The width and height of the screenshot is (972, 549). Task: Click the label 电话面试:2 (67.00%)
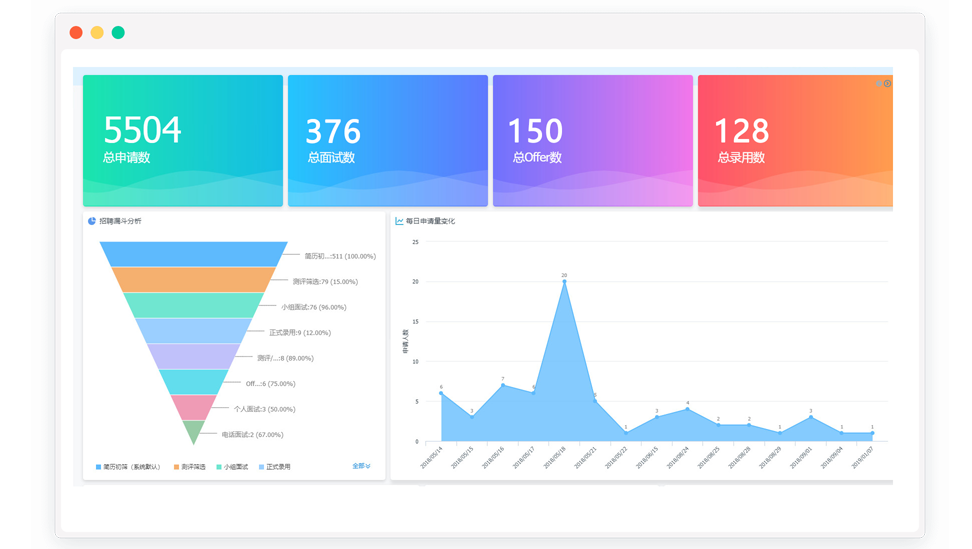coord(253,434)
